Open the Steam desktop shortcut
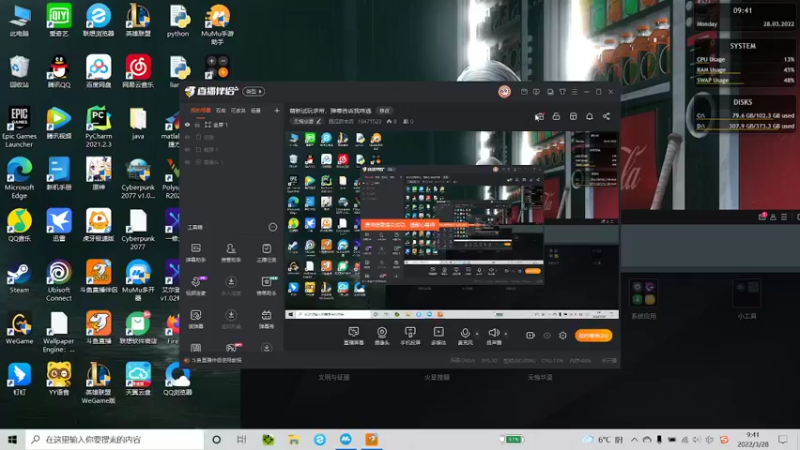The width and height of the screenshot is (800, 450). pyautogui.click(x=19, y=277)
